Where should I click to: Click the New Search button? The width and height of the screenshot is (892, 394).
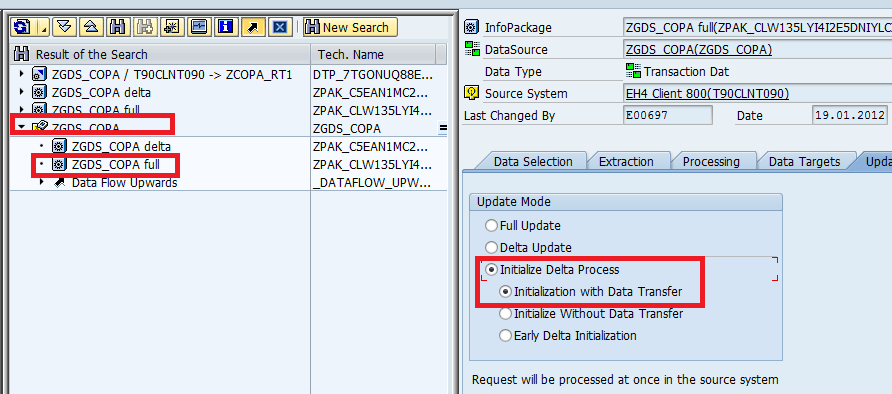coord(349,27)
